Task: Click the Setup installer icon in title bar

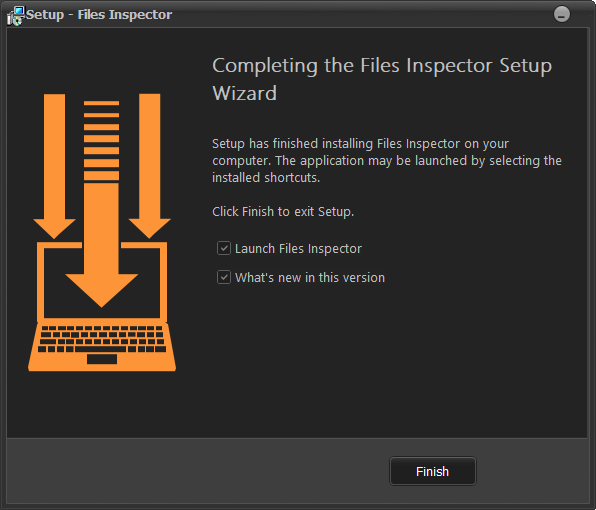Action: click(x=16, y=16)
